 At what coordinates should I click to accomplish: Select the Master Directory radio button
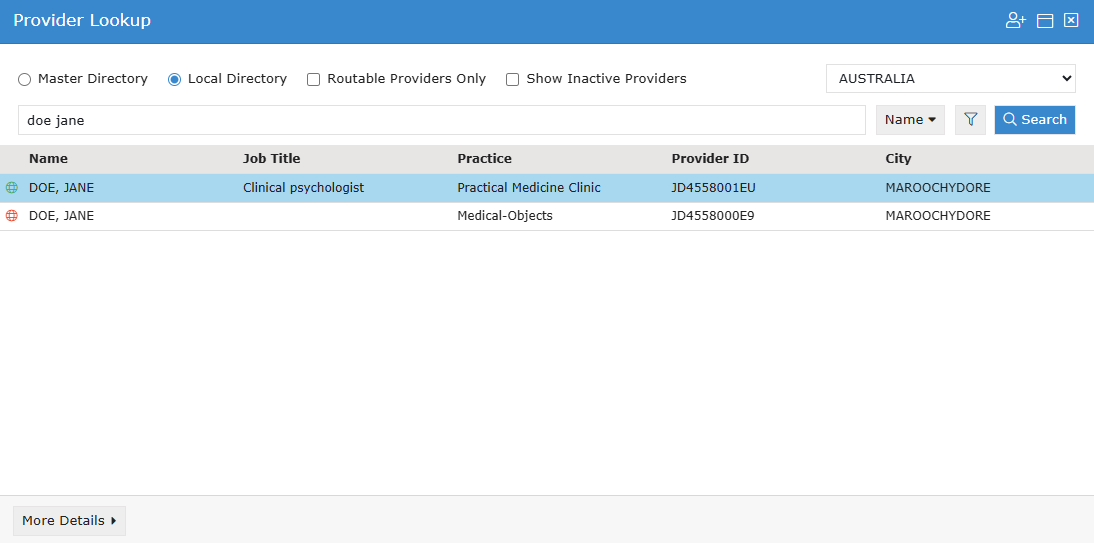click(x=25, y=79)
